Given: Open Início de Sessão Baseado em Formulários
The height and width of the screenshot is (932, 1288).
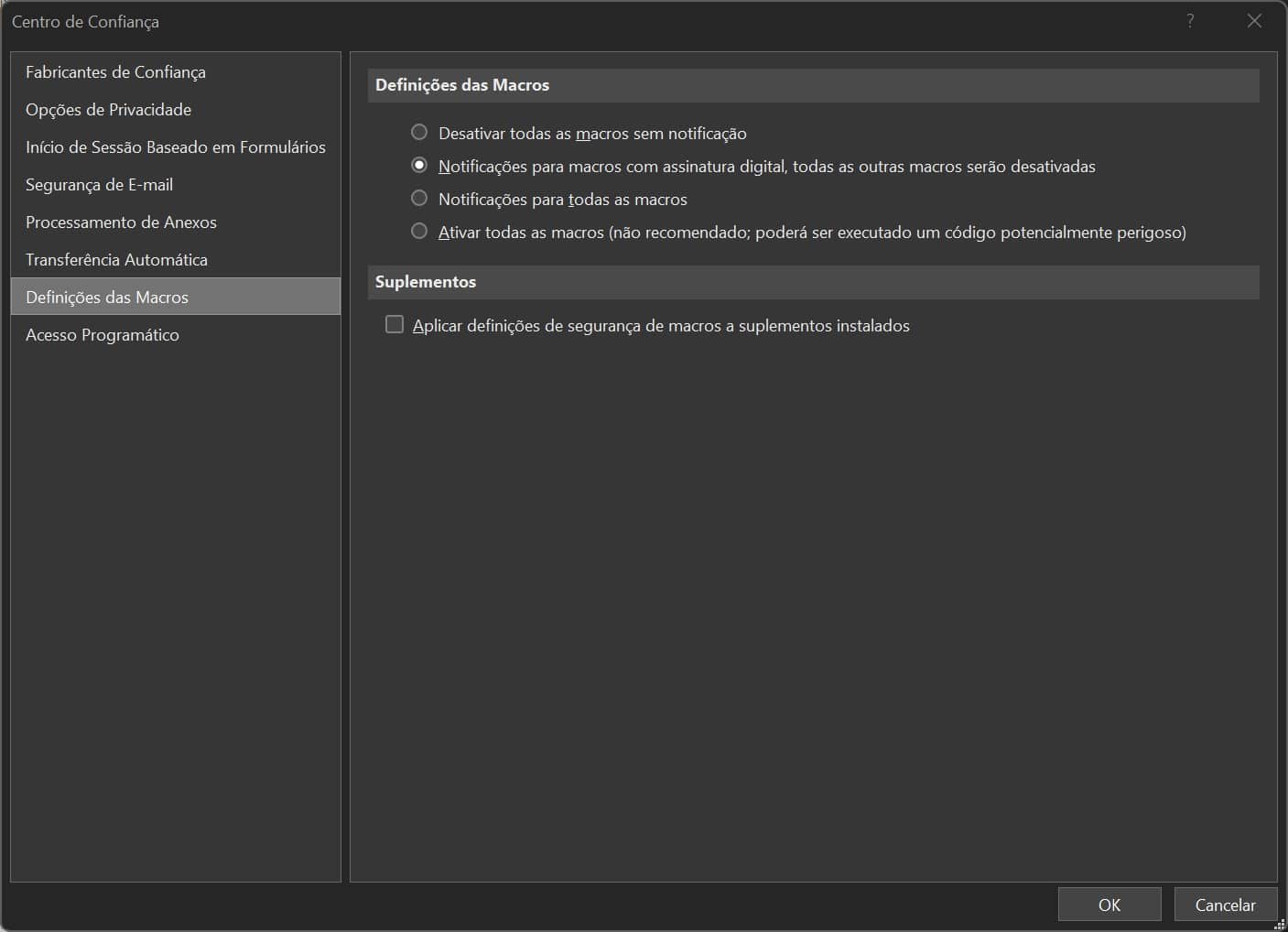Looking at the screenshot, I should 175,147.
